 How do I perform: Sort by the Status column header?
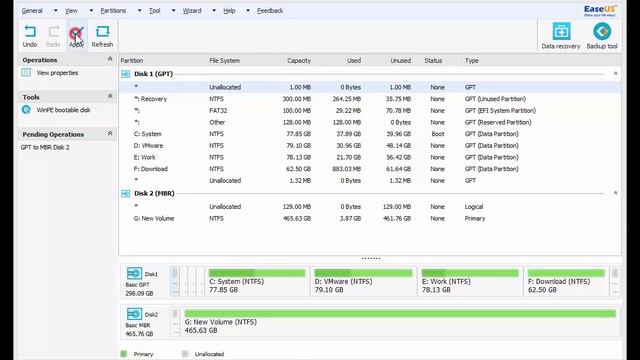[433, 60]
